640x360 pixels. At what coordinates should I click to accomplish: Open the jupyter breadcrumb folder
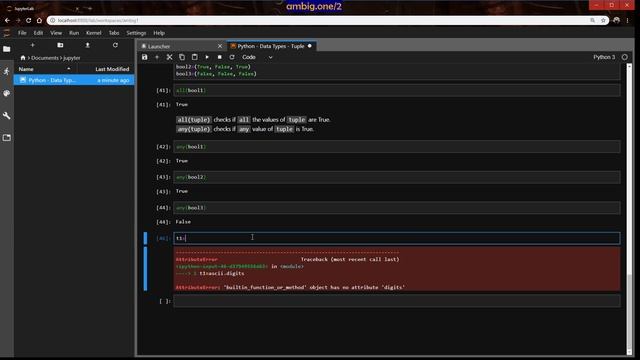point(72,58)
